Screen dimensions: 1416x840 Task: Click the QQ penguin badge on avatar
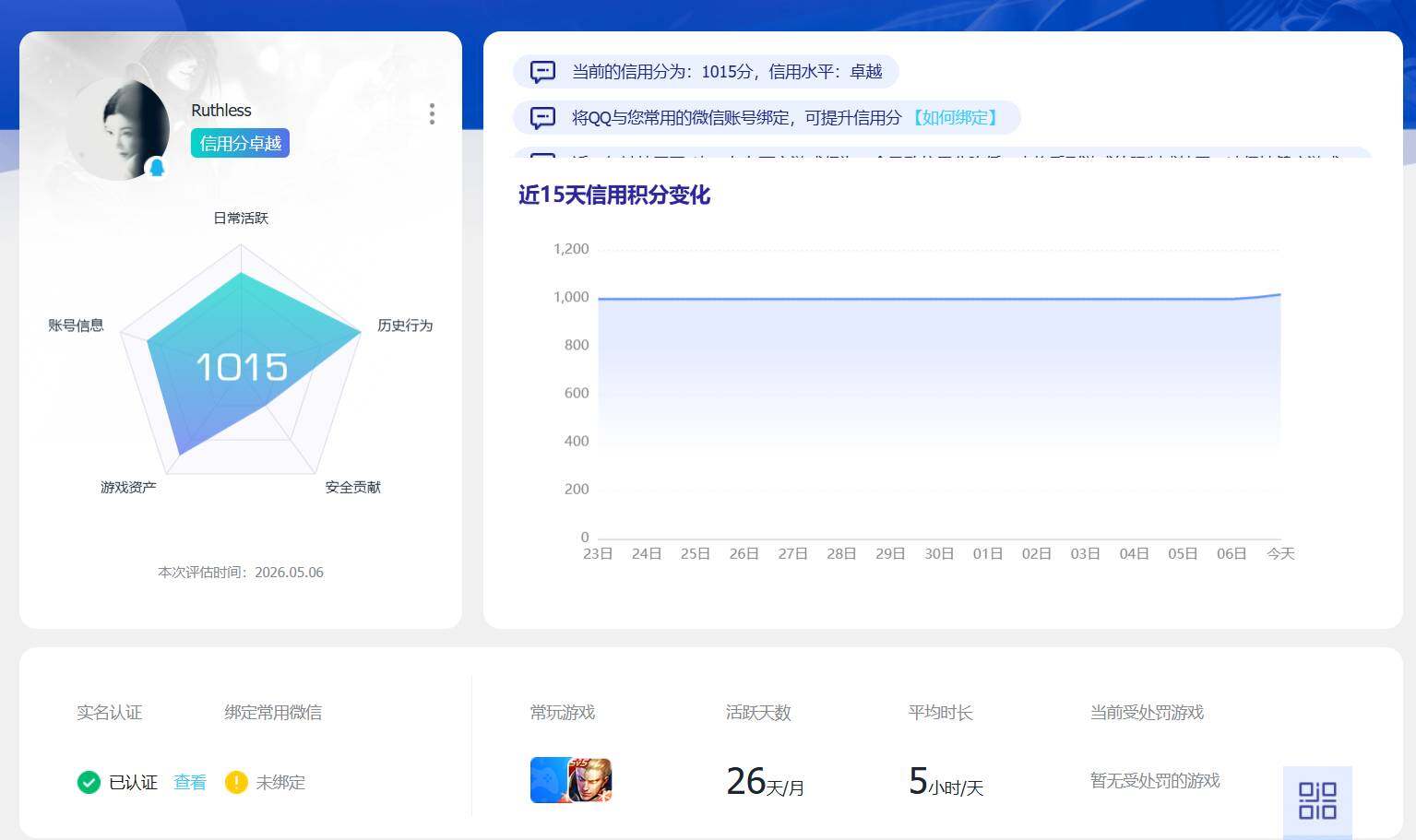157,168
